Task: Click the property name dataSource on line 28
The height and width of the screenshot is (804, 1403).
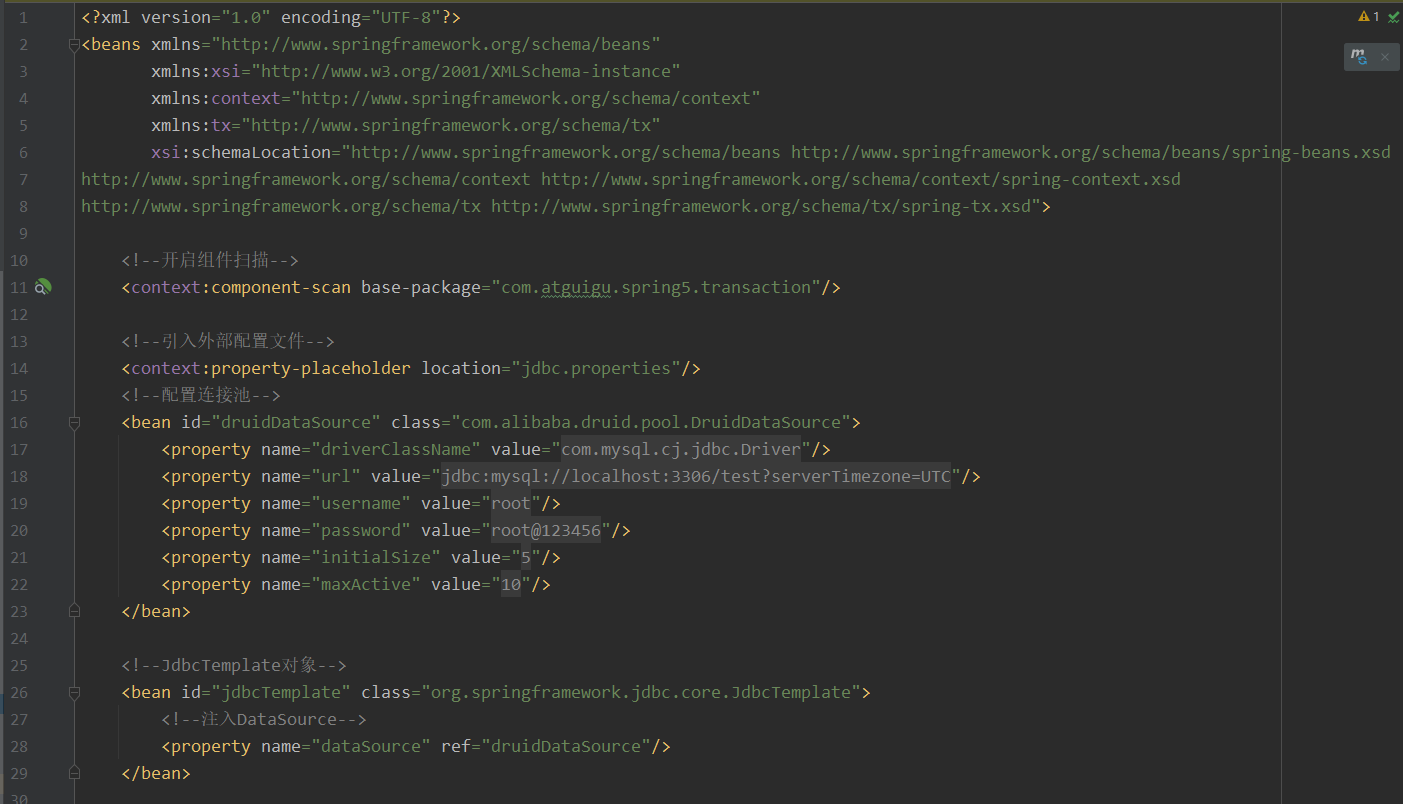Action: coord(371,746)
